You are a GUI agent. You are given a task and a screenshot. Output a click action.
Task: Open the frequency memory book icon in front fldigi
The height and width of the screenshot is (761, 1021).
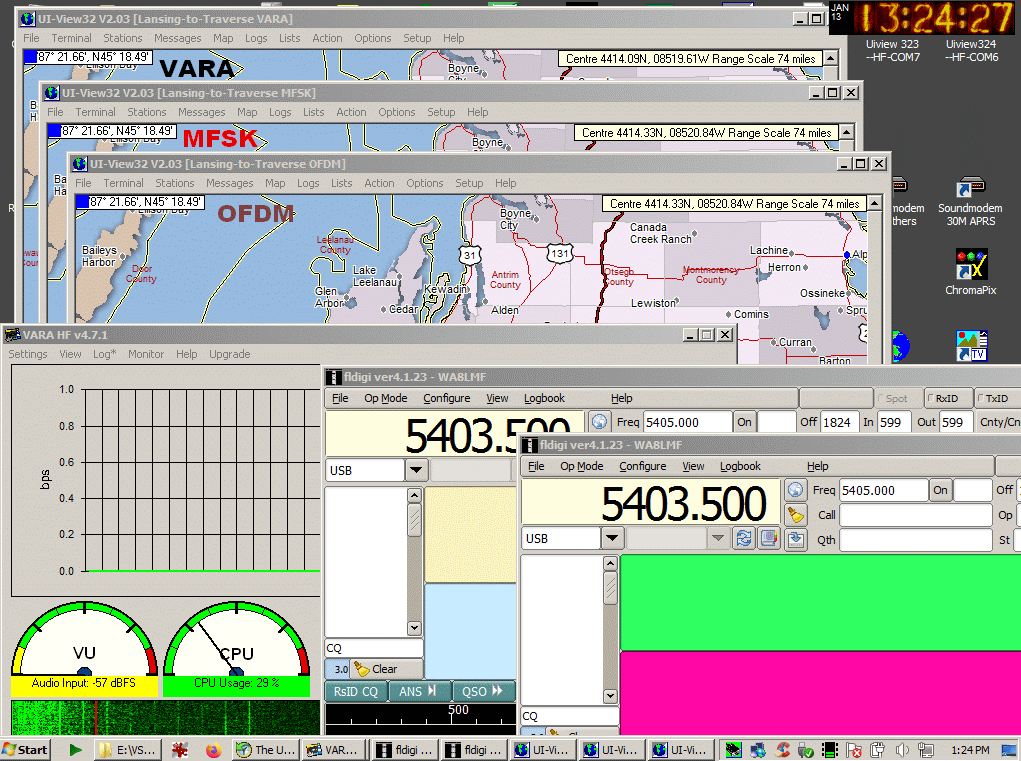pos(769,538)
